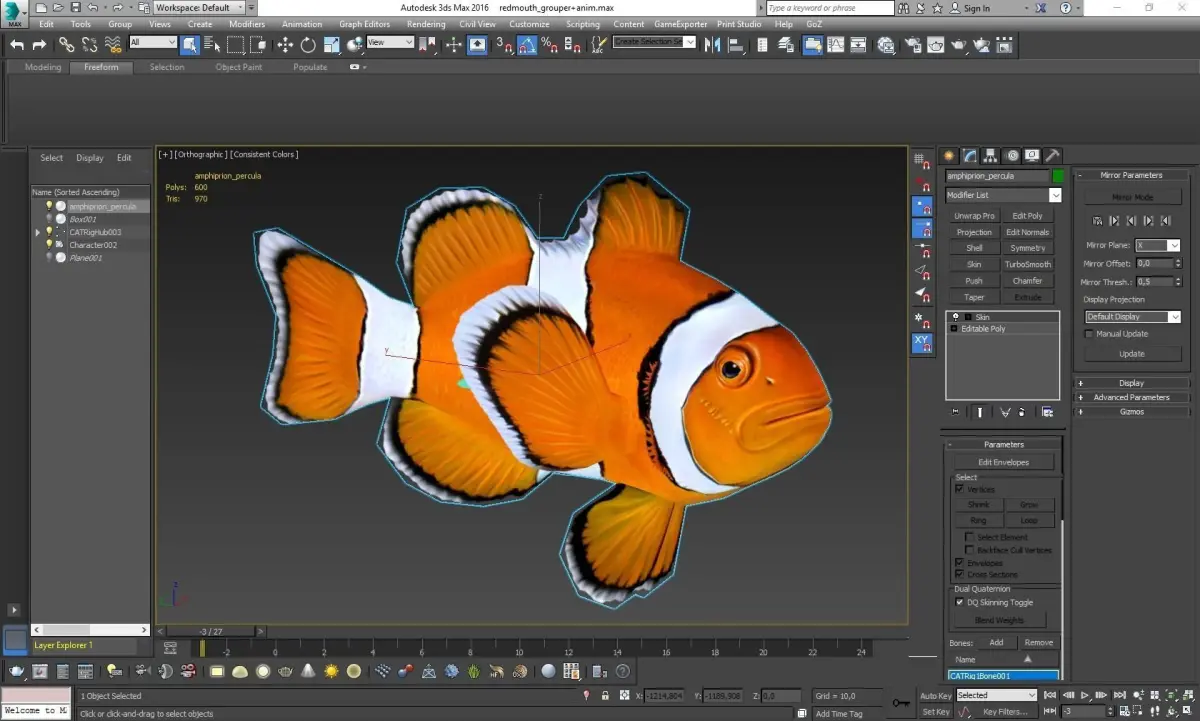Open the Create command panel tab

point(950,156)
